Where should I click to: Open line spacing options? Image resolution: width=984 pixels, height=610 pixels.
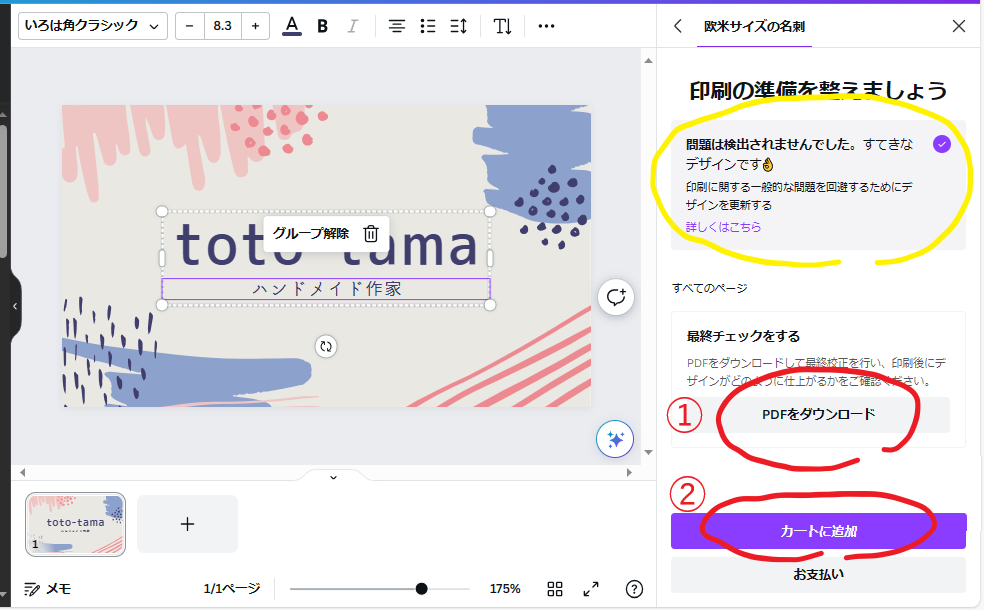459,26
